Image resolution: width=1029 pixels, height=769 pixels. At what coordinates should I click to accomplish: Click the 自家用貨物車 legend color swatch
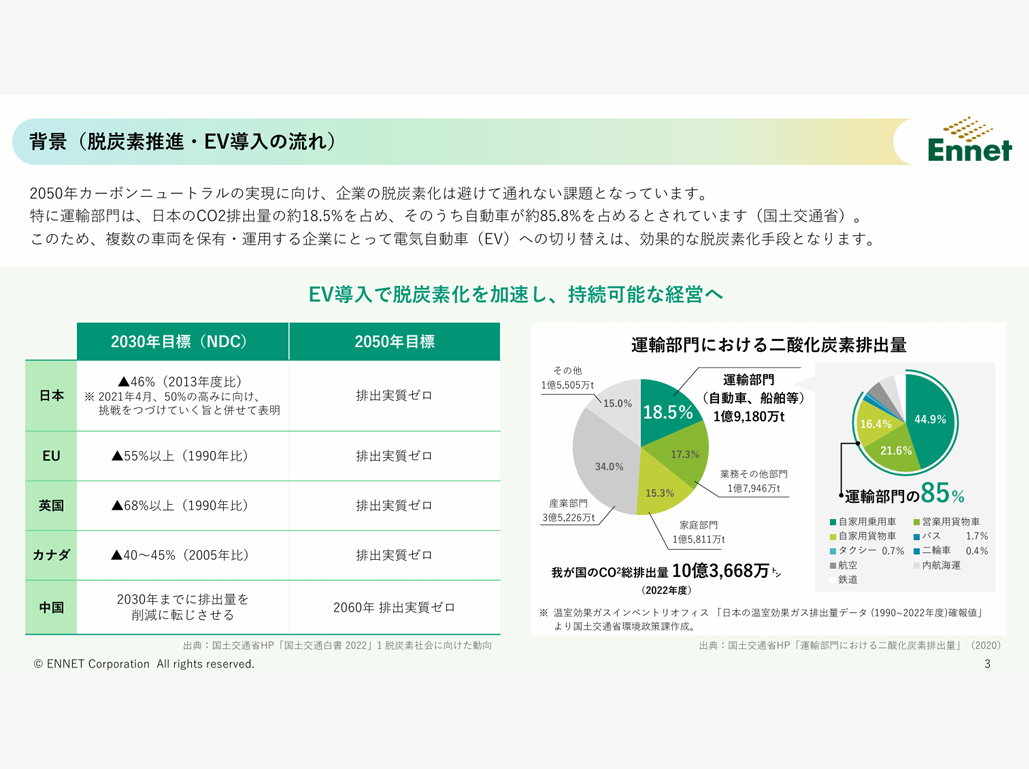833,537
